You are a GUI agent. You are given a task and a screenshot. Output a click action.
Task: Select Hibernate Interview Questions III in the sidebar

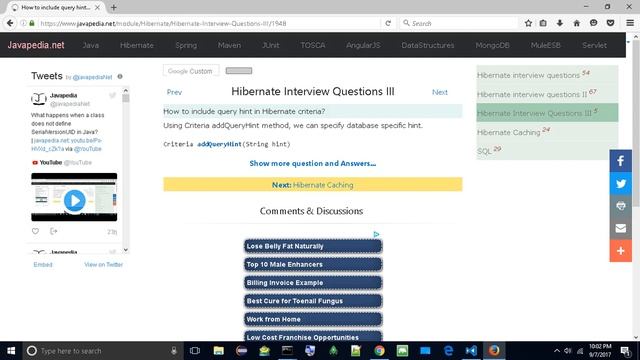point(547,113)
